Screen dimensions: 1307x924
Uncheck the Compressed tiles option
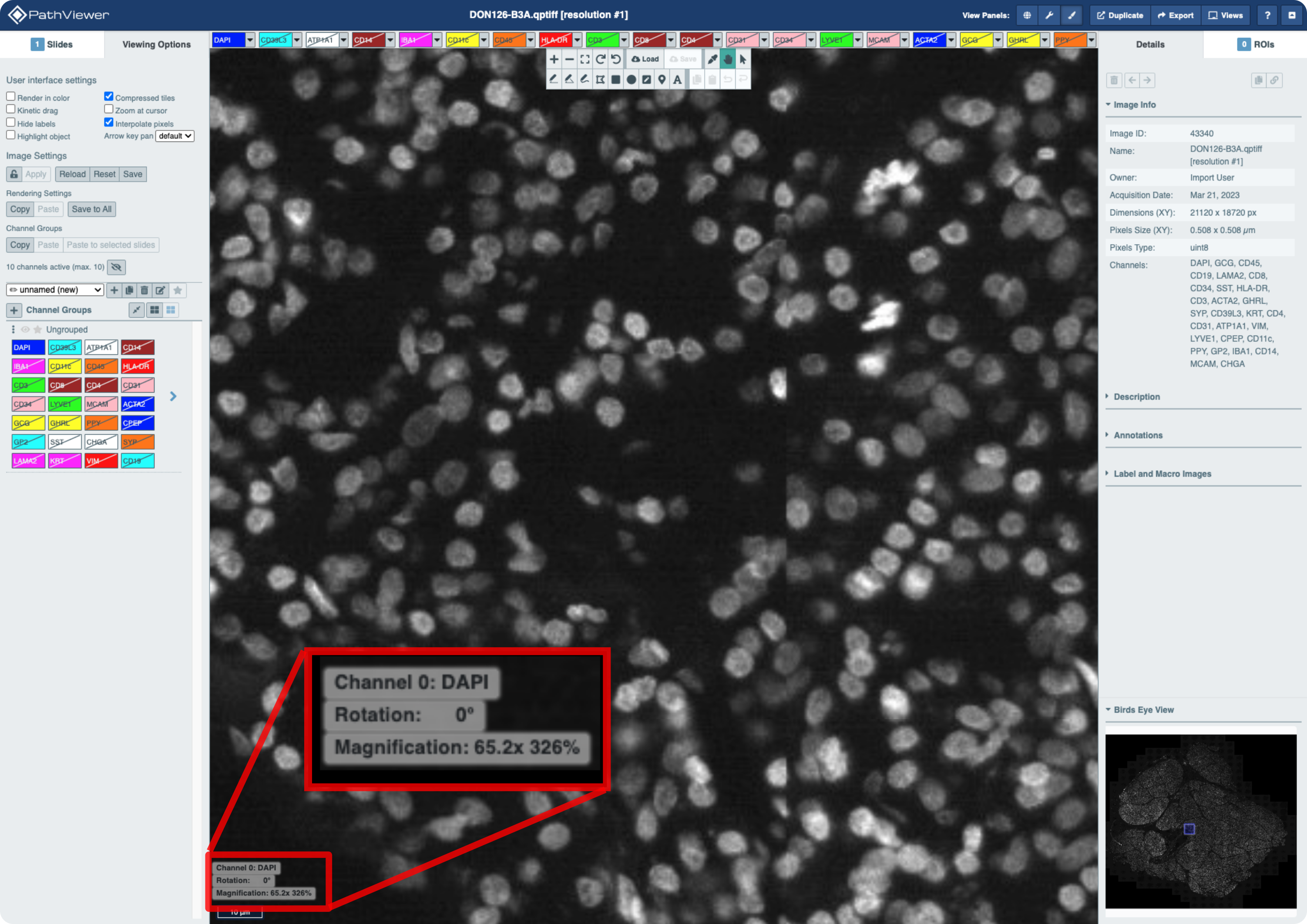coord(109,97)
